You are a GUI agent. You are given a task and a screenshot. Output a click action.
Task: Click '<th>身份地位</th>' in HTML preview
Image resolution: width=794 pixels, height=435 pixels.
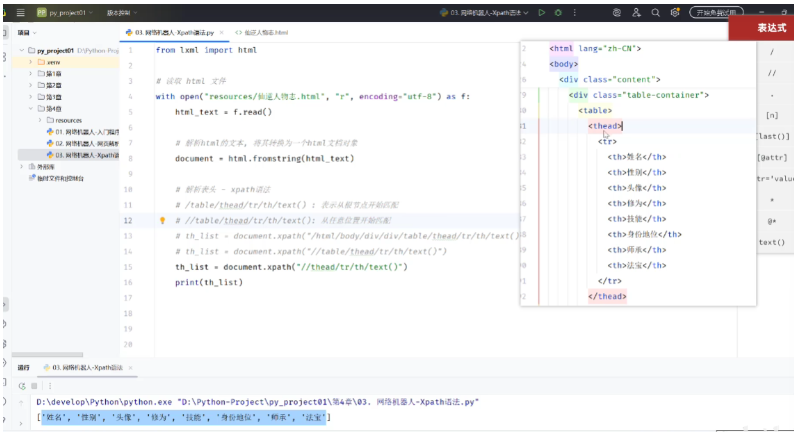pos(645,234)
